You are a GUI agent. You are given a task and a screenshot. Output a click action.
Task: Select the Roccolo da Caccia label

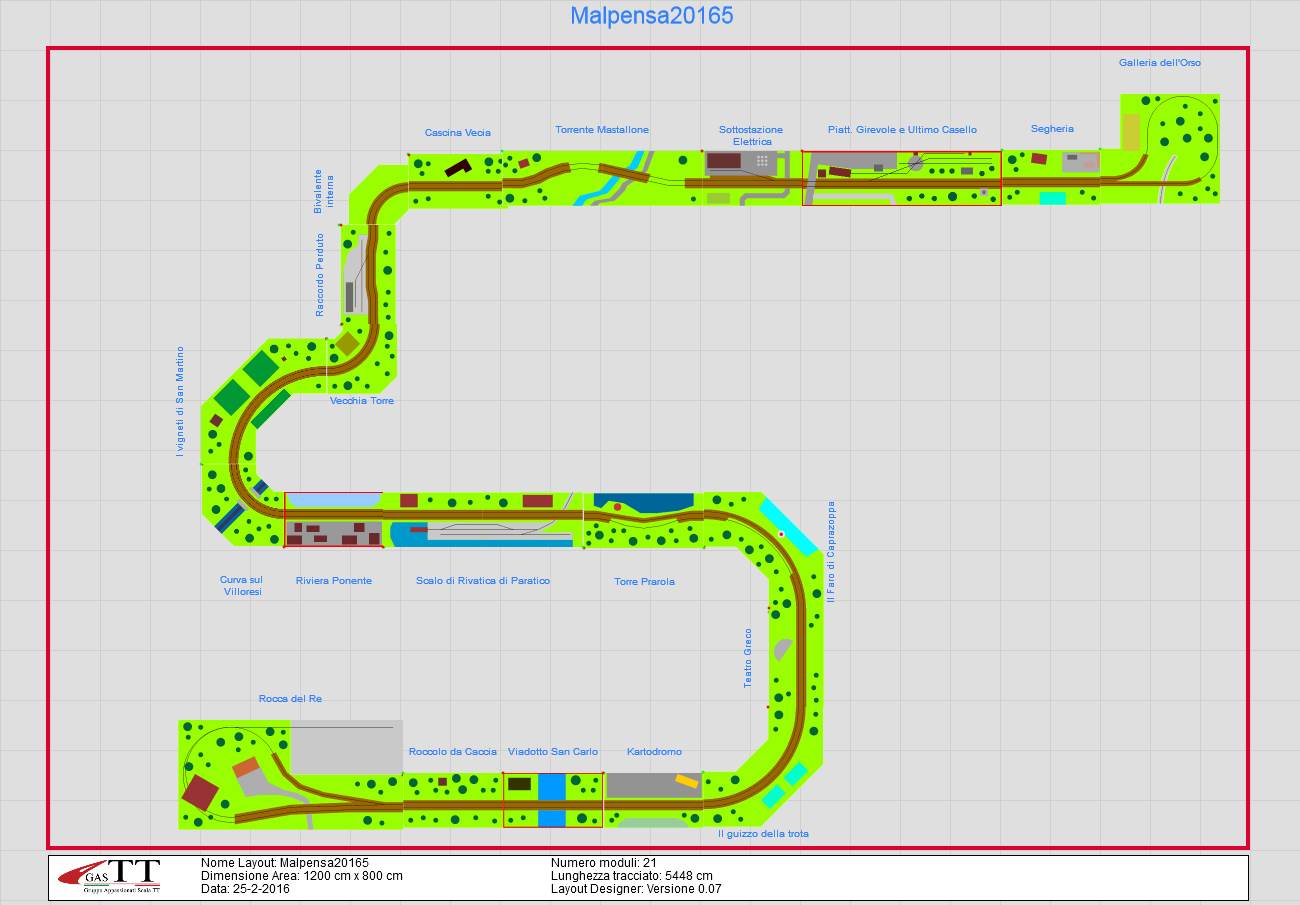(453, 752)
